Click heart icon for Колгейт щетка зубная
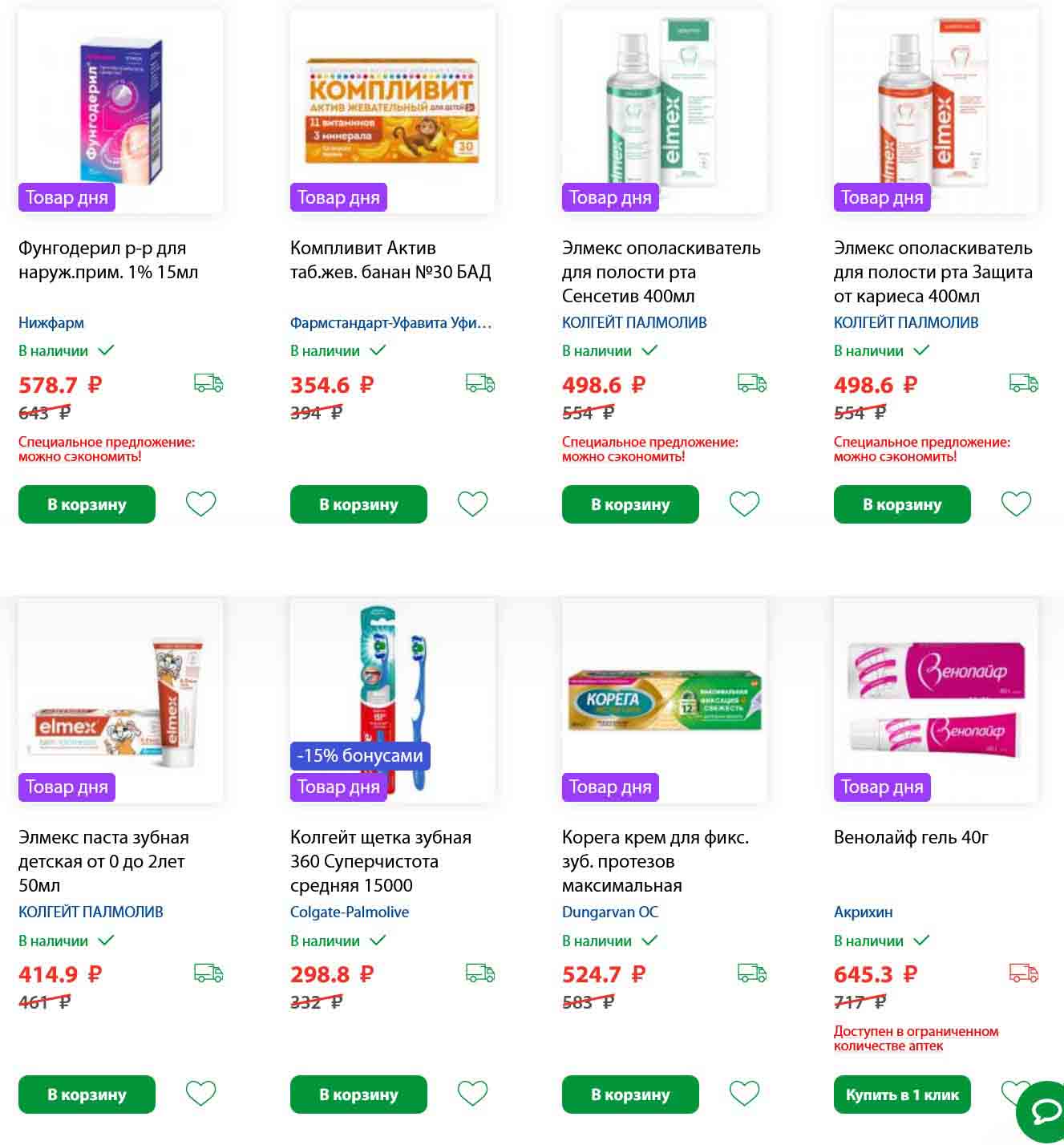 (x=472, y=1094)
